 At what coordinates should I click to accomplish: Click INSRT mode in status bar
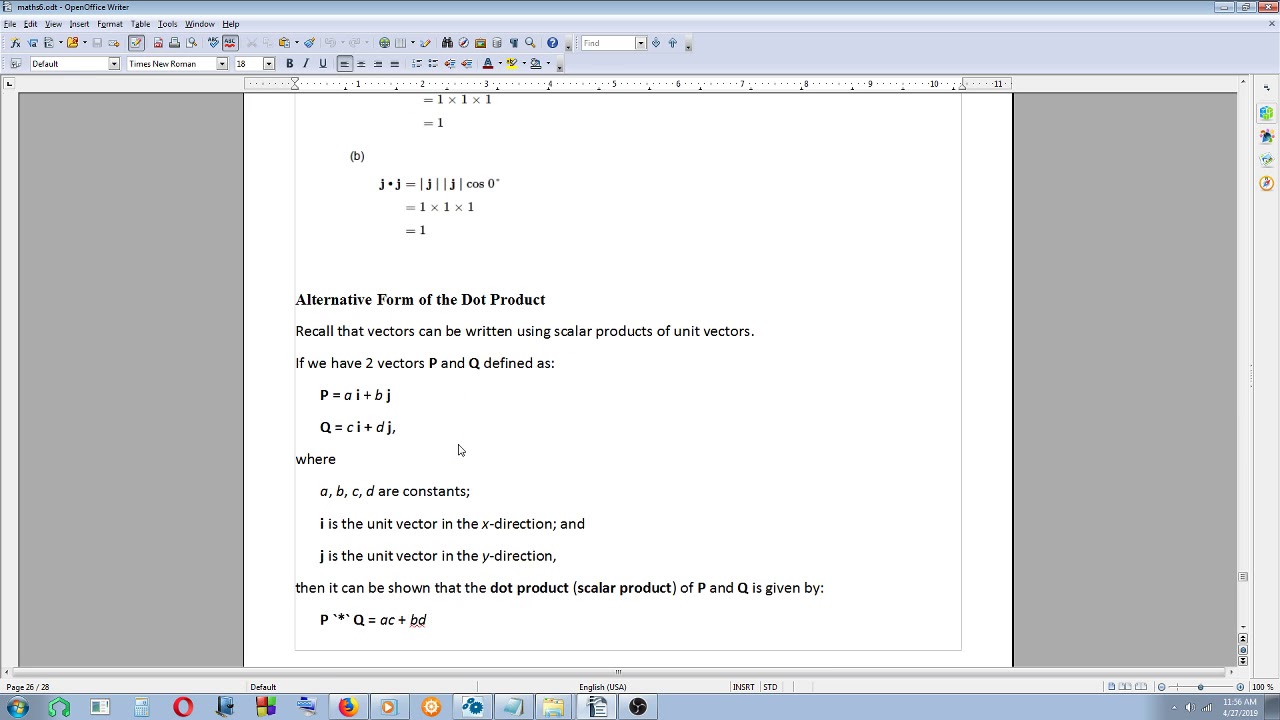pyautogui.click(x=743, y=687)
